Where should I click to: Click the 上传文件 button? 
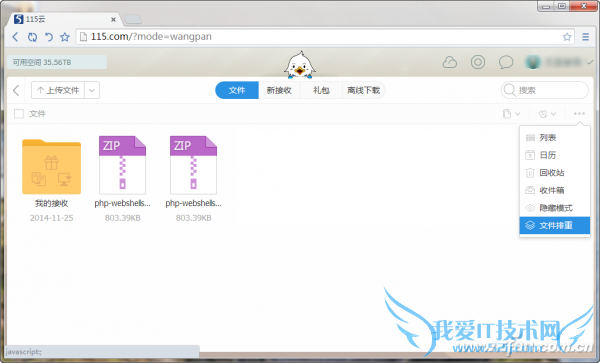(x=58, y=90)
